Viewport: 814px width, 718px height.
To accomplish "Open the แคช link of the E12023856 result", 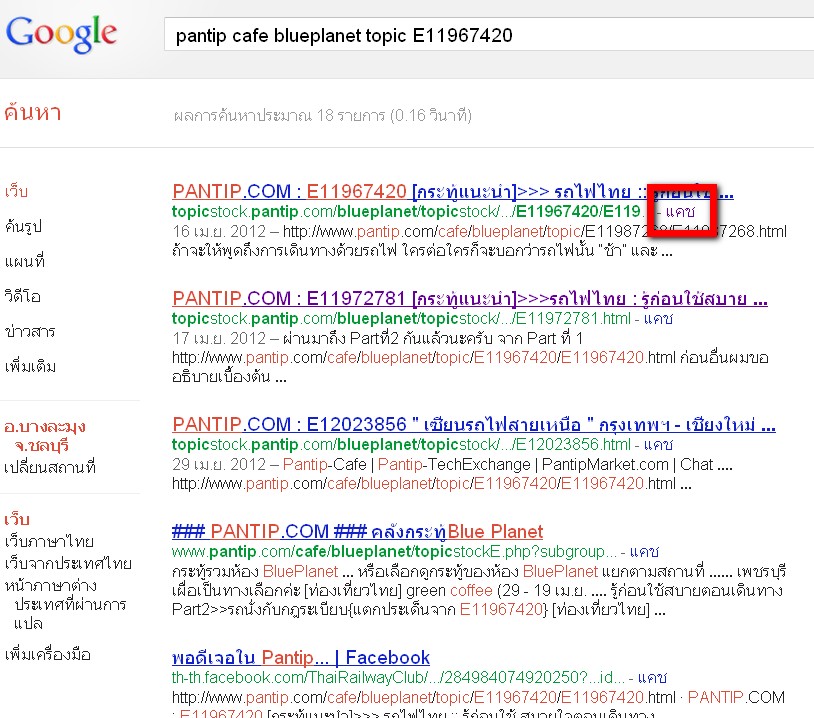I will click(658, 444).
